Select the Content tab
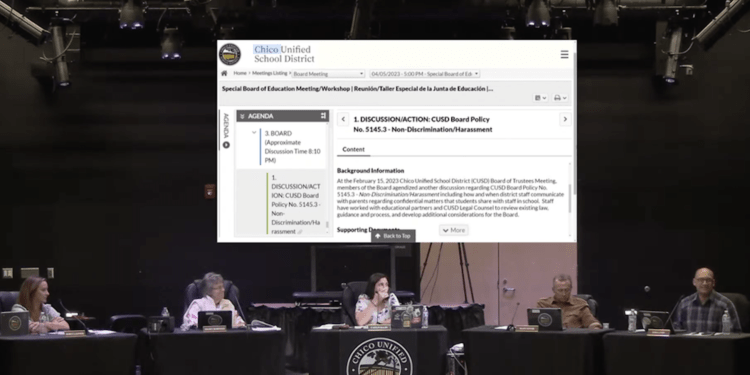The width and height of the screenshot is (750, 375). 353,150
